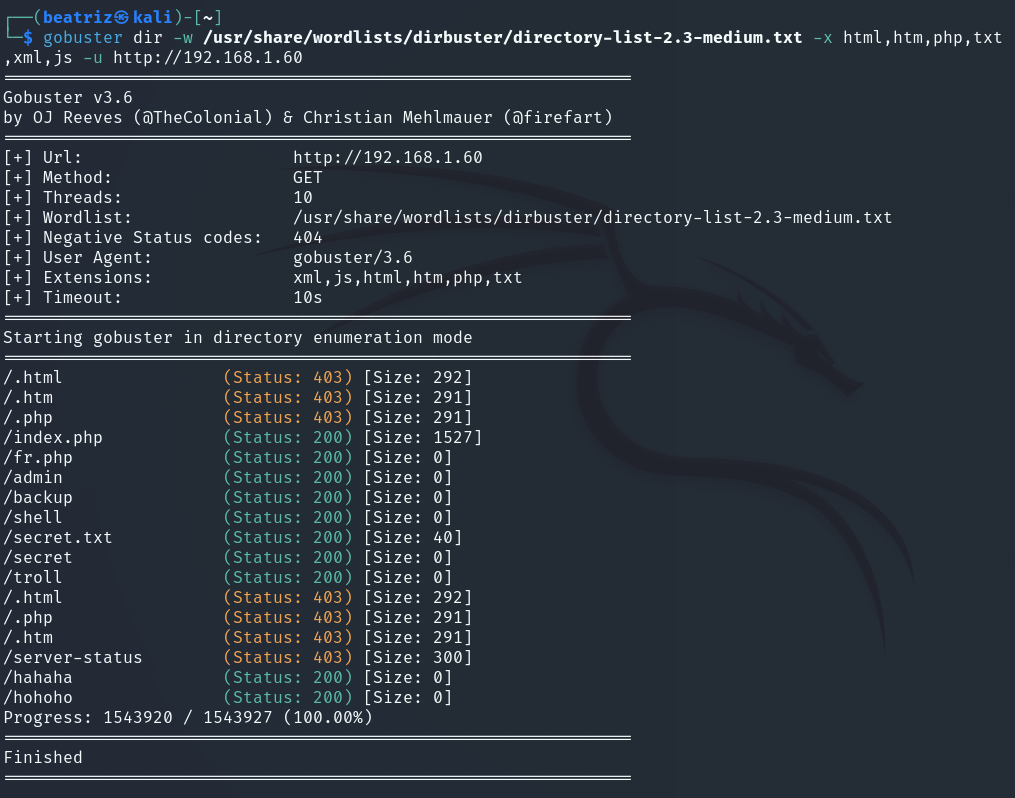Viewport: 1015px width, 798px height.
Task: Click the 'Gobuster v3.6' banner text
Action: point(68,97)
